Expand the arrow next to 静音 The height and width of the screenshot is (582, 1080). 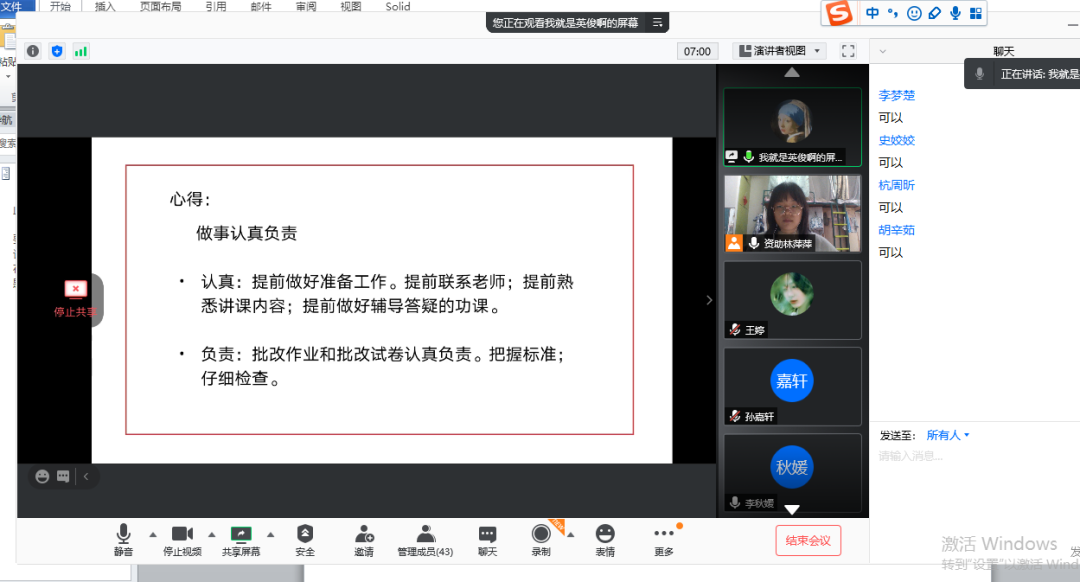[x=153, y=534]
